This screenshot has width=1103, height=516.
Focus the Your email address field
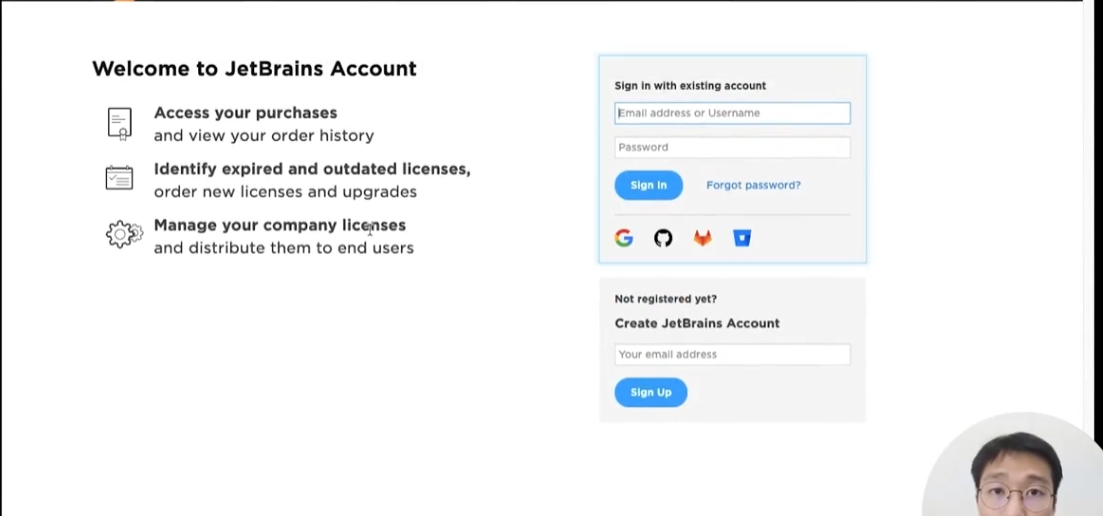click(732, 354)
